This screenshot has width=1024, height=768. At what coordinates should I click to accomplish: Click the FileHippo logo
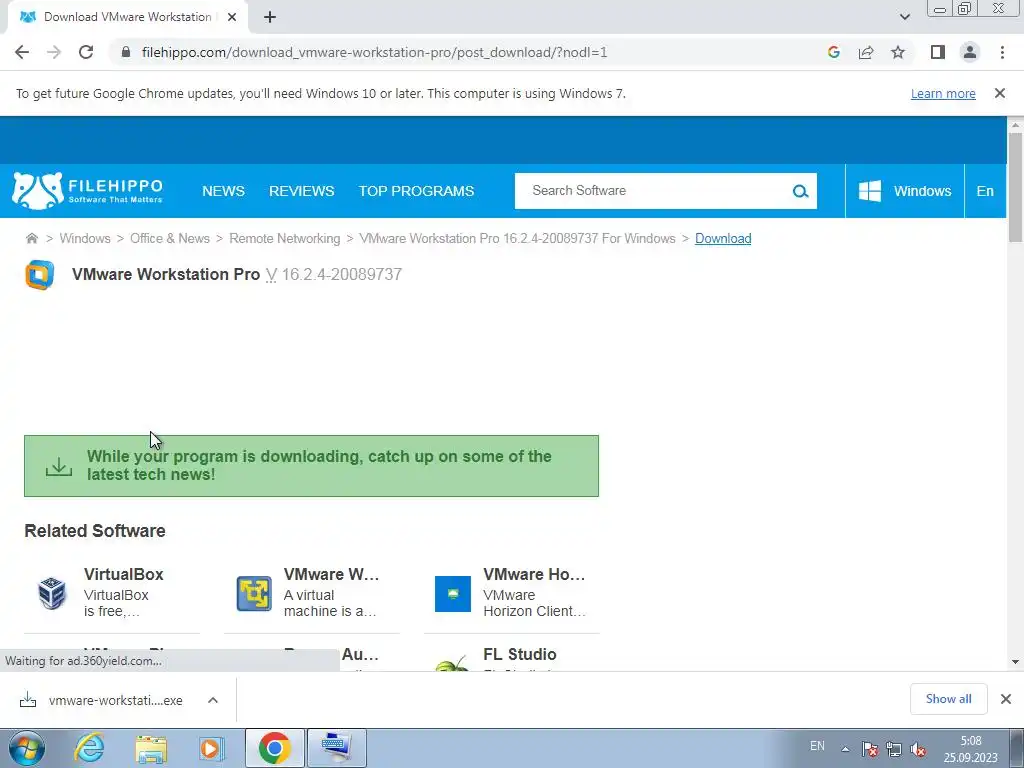coord(88,191)
